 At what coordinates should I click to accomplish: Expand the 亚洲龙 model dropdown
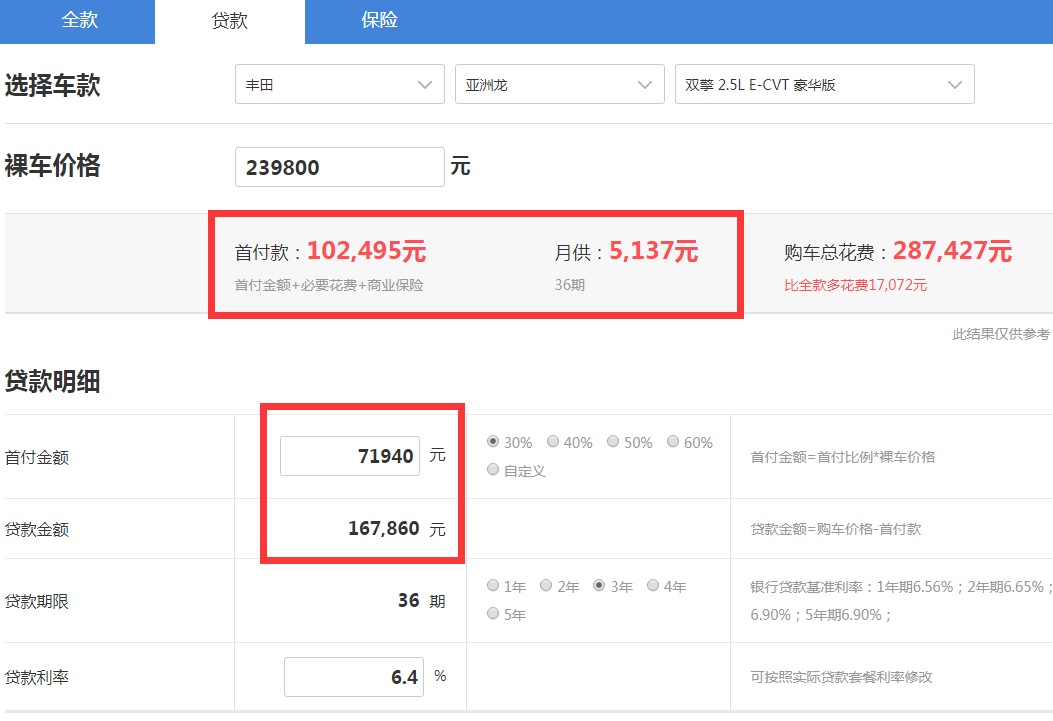(559, 84)
